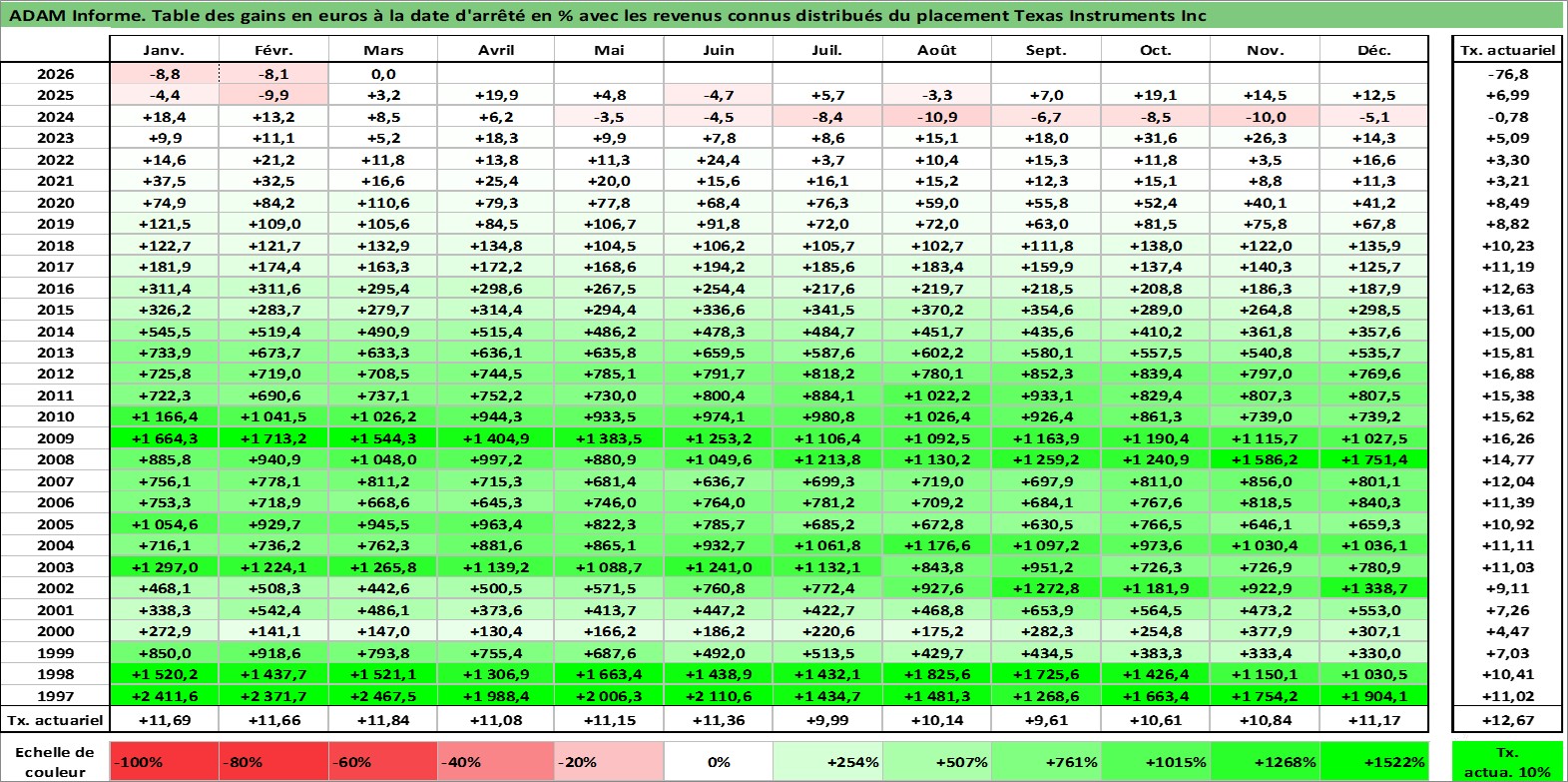Click the -100% red color scale swatch
This screenshot has height=782, width=1568.
164,761
